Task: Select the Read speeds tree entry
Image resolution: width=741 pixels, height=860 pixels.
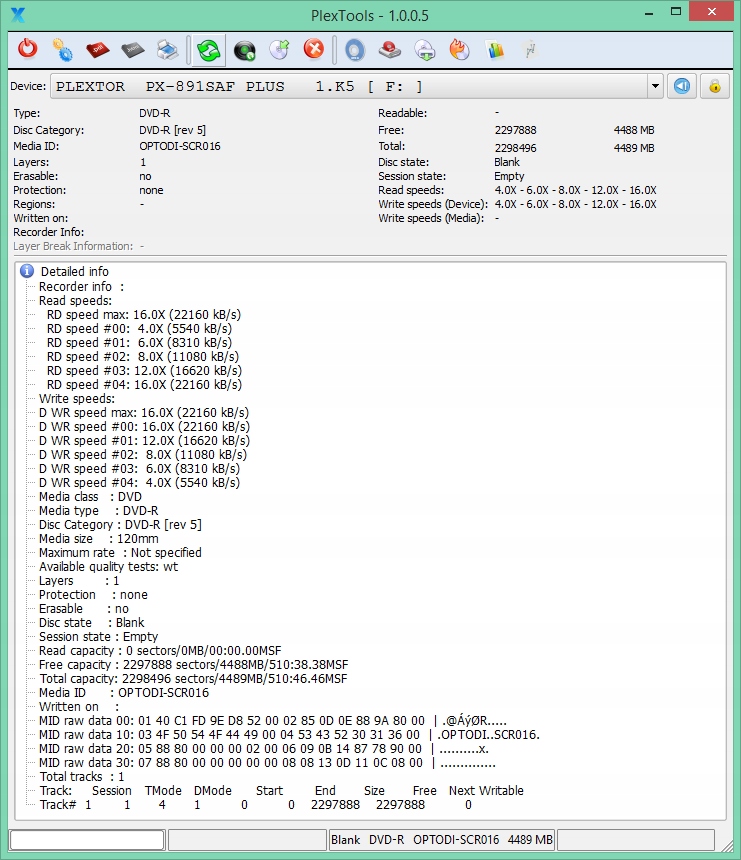Action: 75,300
